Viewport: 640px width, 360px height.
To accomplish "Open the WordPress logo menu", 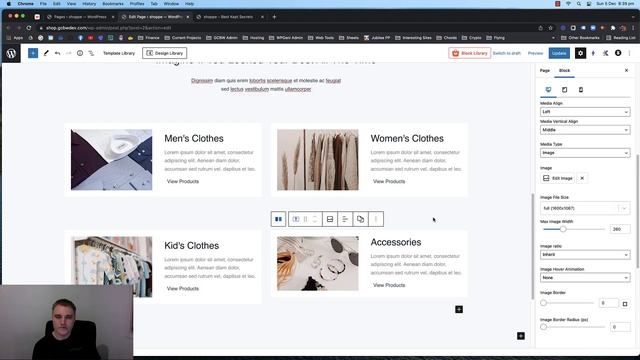I will 11,53.
